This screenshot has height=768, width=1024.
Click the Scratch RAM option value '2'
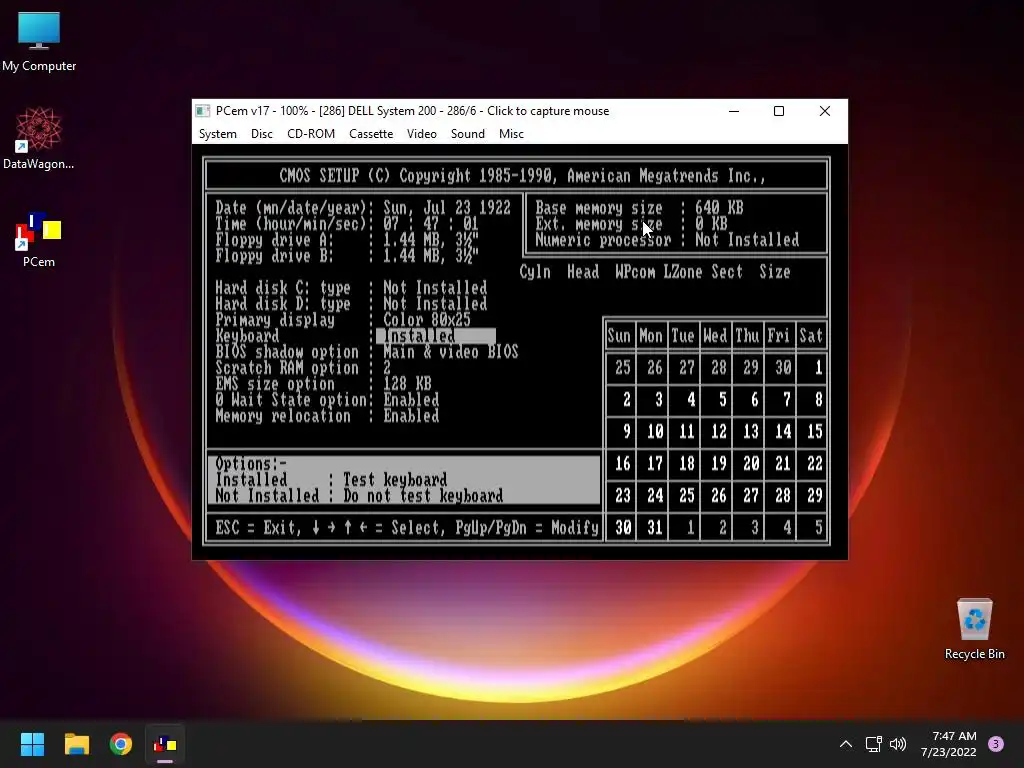pos(387,368)
